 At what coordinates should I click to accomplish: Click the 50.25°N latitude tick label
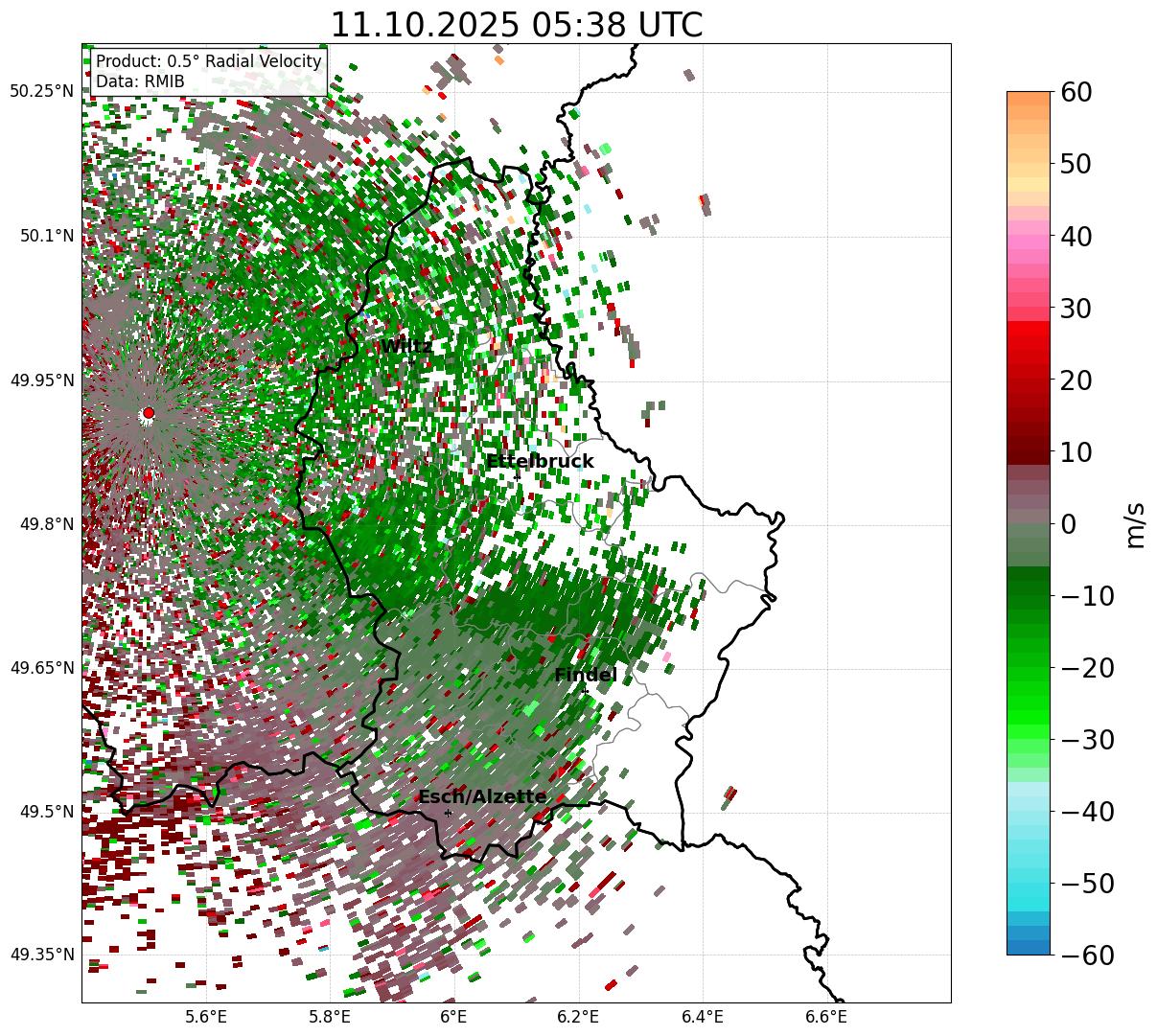pyautogui.click(x=42, y=92)
